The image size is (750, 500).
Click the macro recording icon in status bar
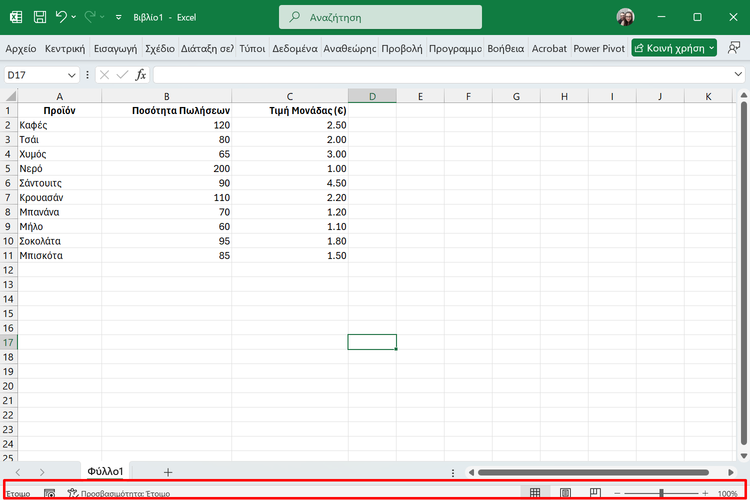tap(49, 493)
